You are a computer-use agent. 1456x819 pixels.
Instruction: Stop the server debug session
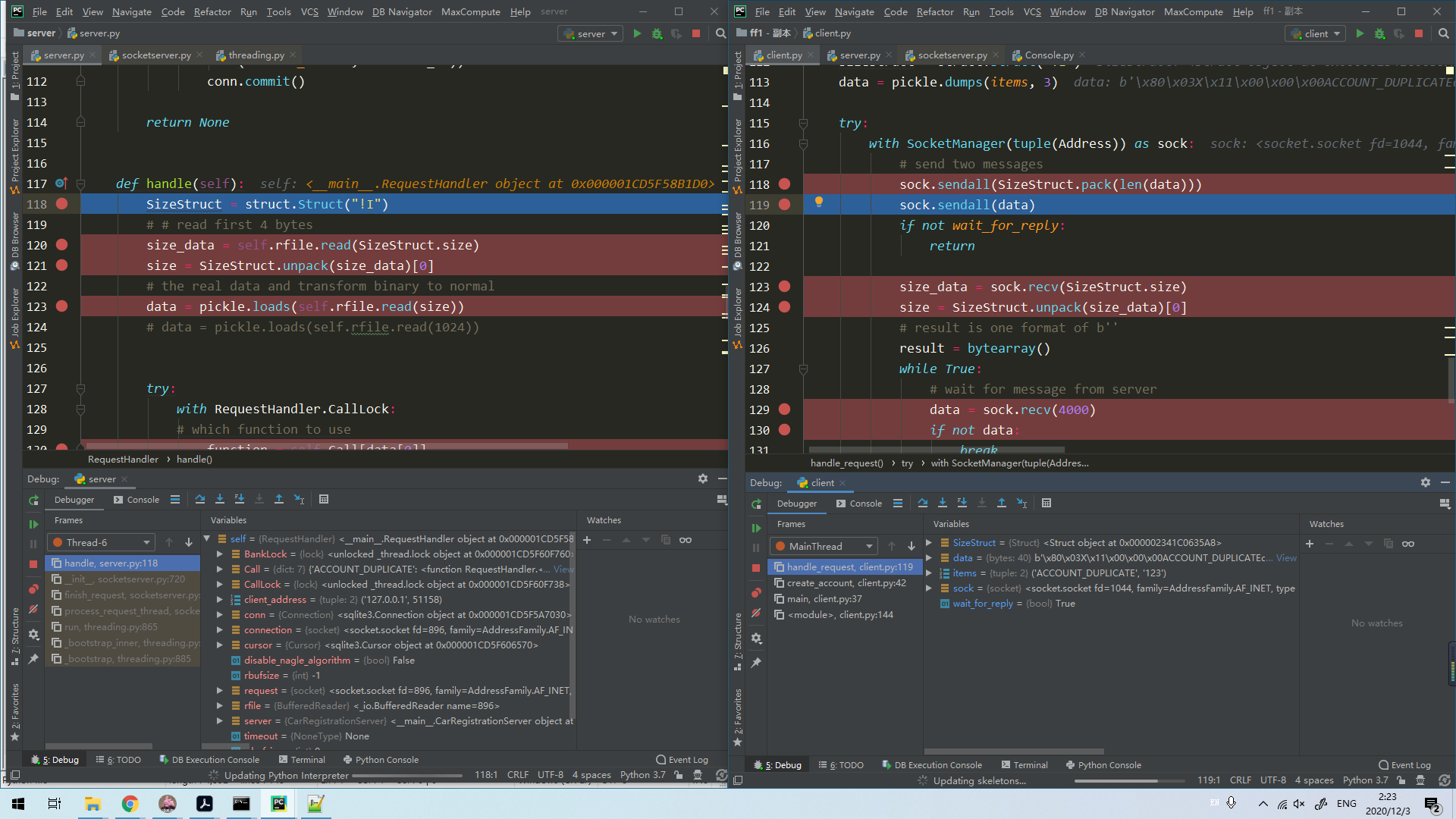(33, 564)
